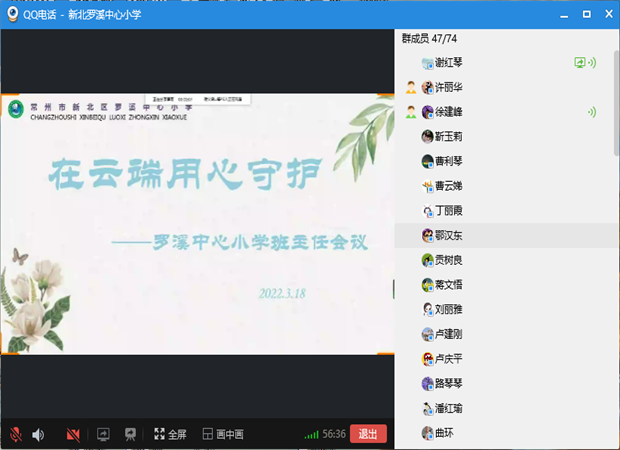Click screen-sharing indicator on 谢红琴's row
Image resolution: width=620 pixels, height=450 pixels.
pyautogui.click(x=580, y=62)
